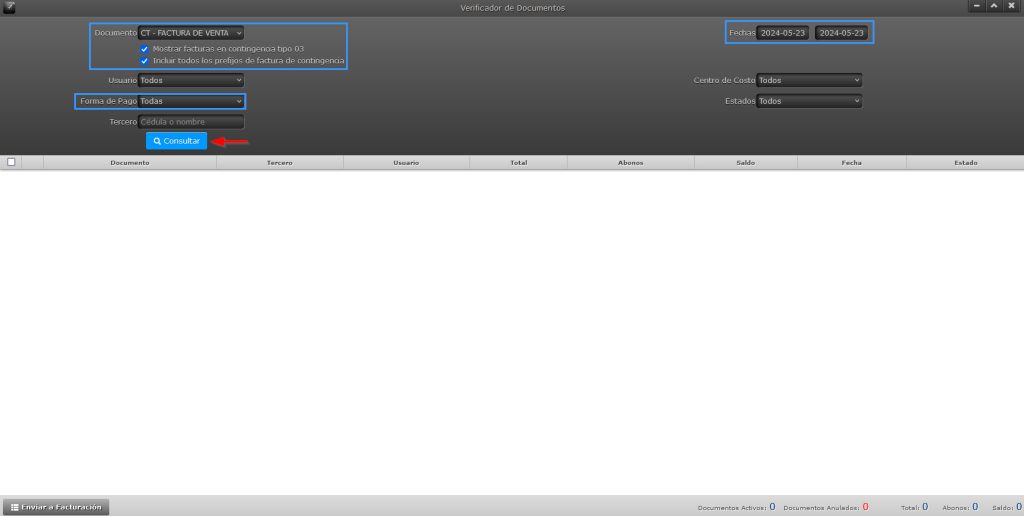The height and width of the screenshot is (516, 1024).
Task: Tick the select-all checkbox in table header
Action: pyautogui.click(x=11, y=162)
